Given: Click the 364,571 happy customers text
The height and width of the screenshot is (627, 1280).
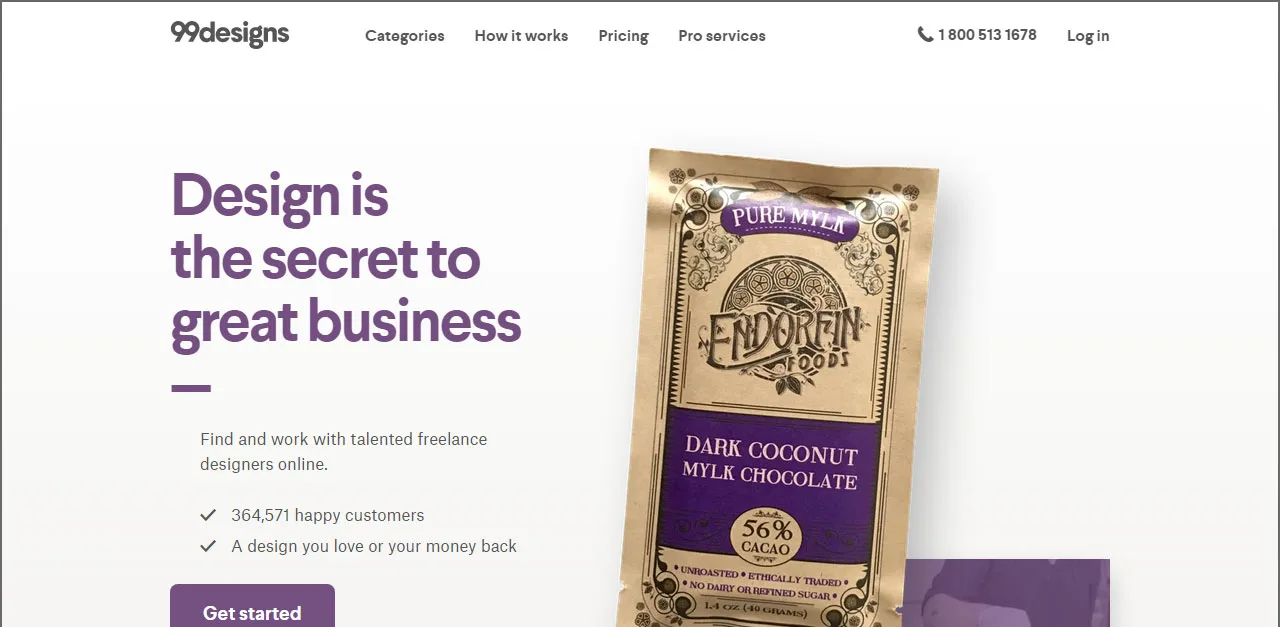Looking at the screenshot, I should [328, 515].
